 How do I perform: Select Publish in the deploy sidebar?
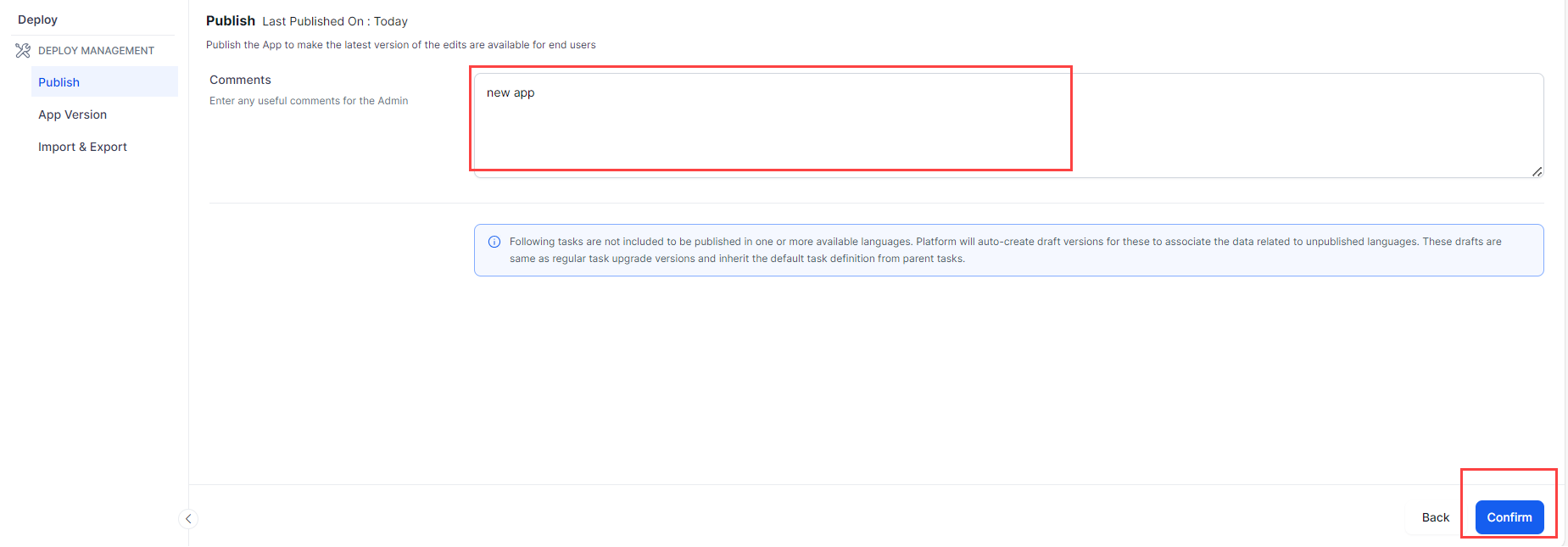[59, 82]
